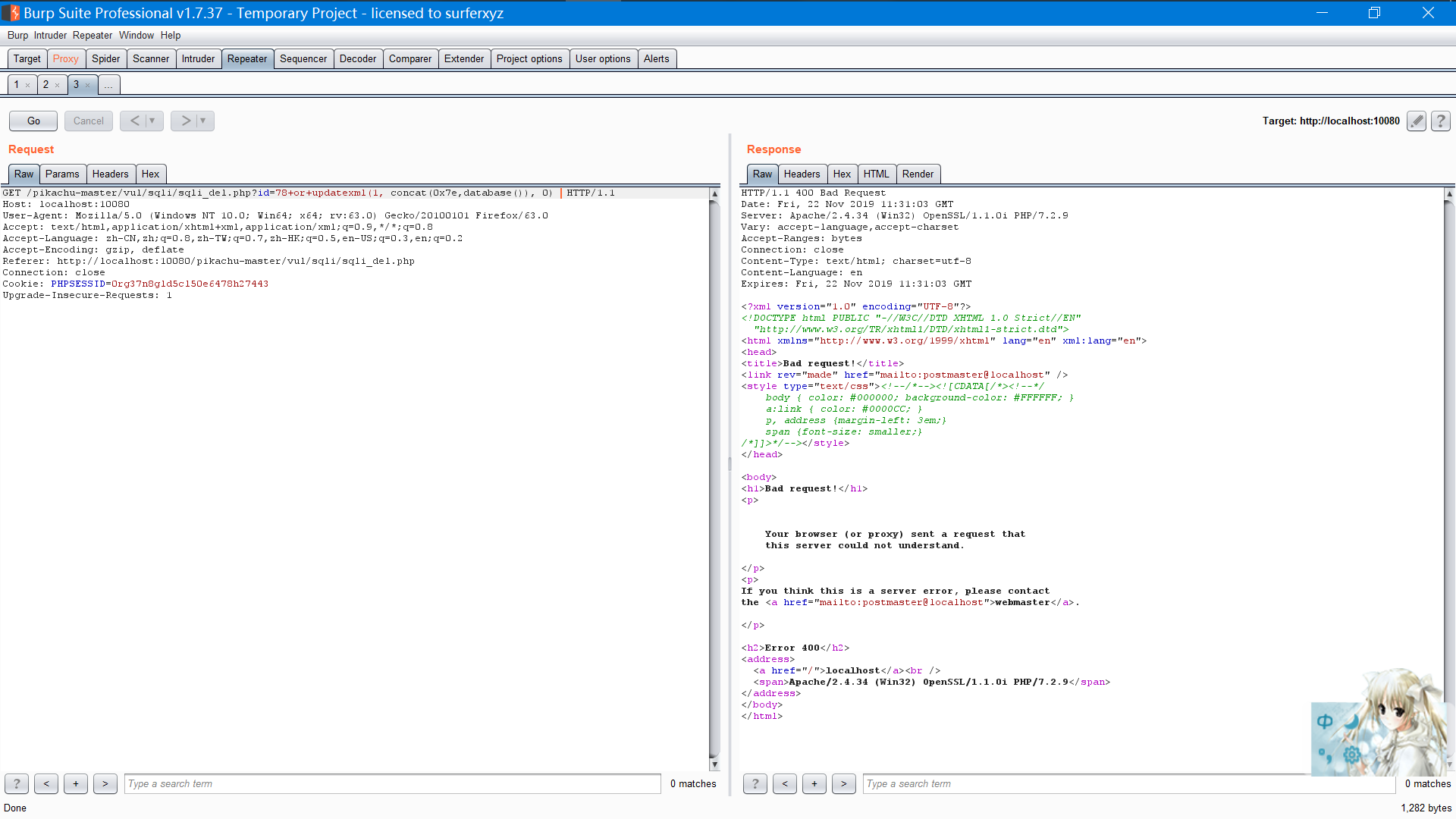The image size is (1456, 819).
Task: Expand the history back dropdown arrow
Action: point(152,121)
